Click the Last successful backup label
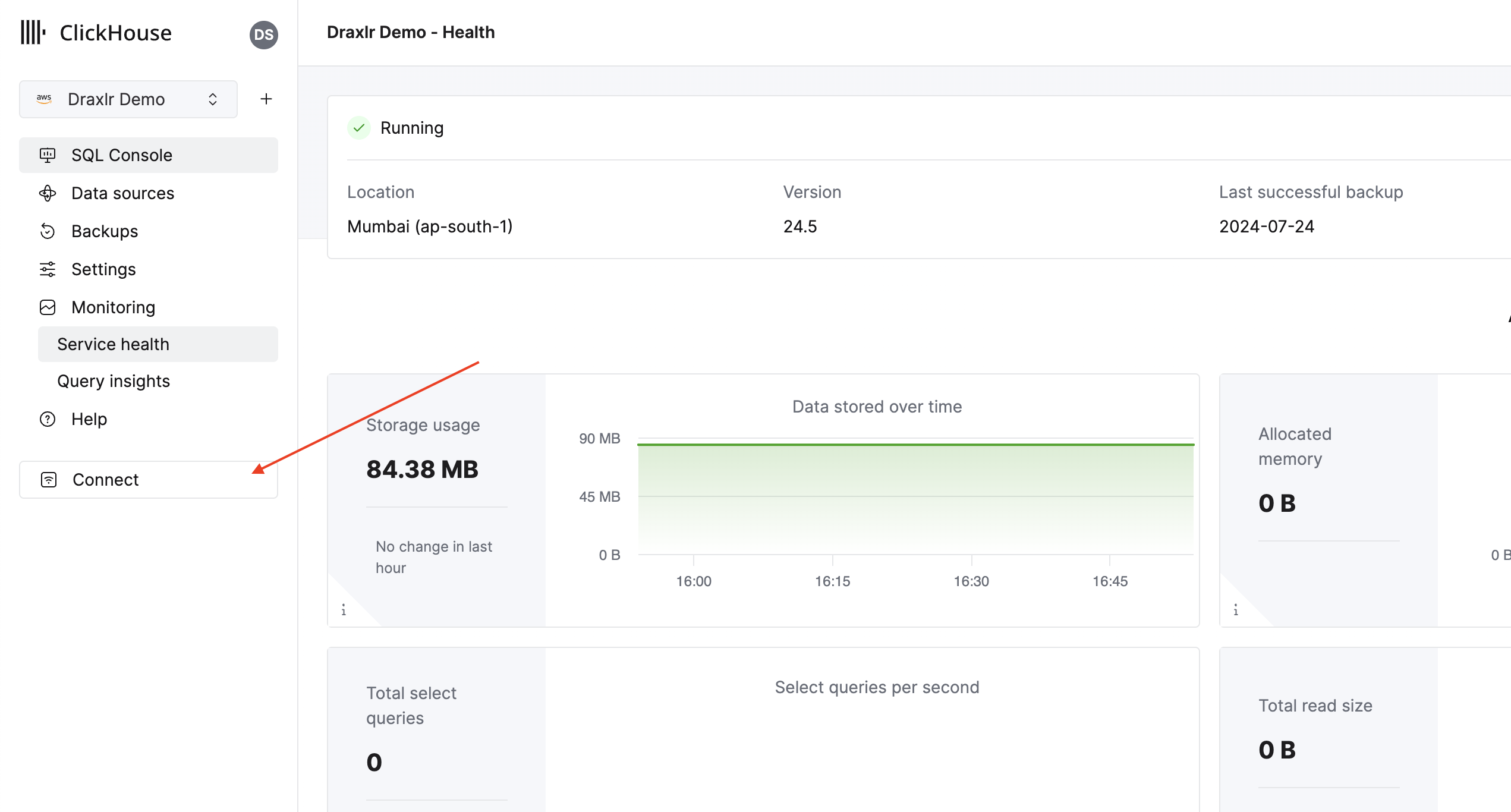 click(1311, 192)
